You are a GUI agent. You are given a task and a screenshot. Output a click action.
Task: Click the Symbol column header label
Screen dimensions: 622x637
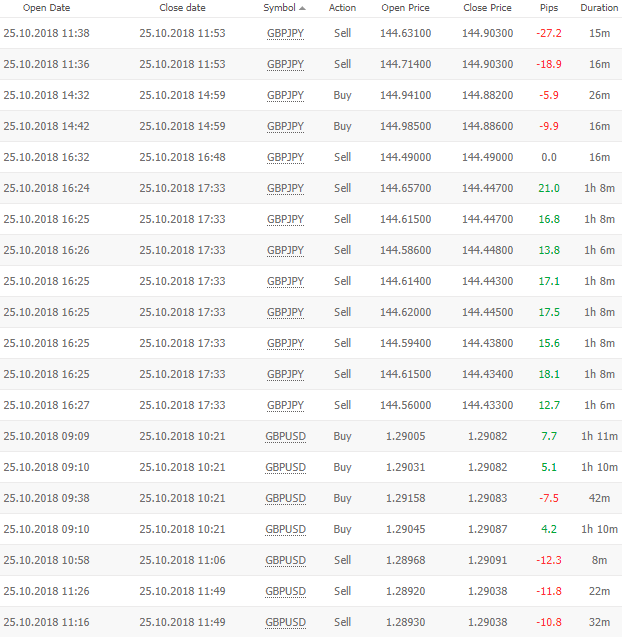click(279, 8)
